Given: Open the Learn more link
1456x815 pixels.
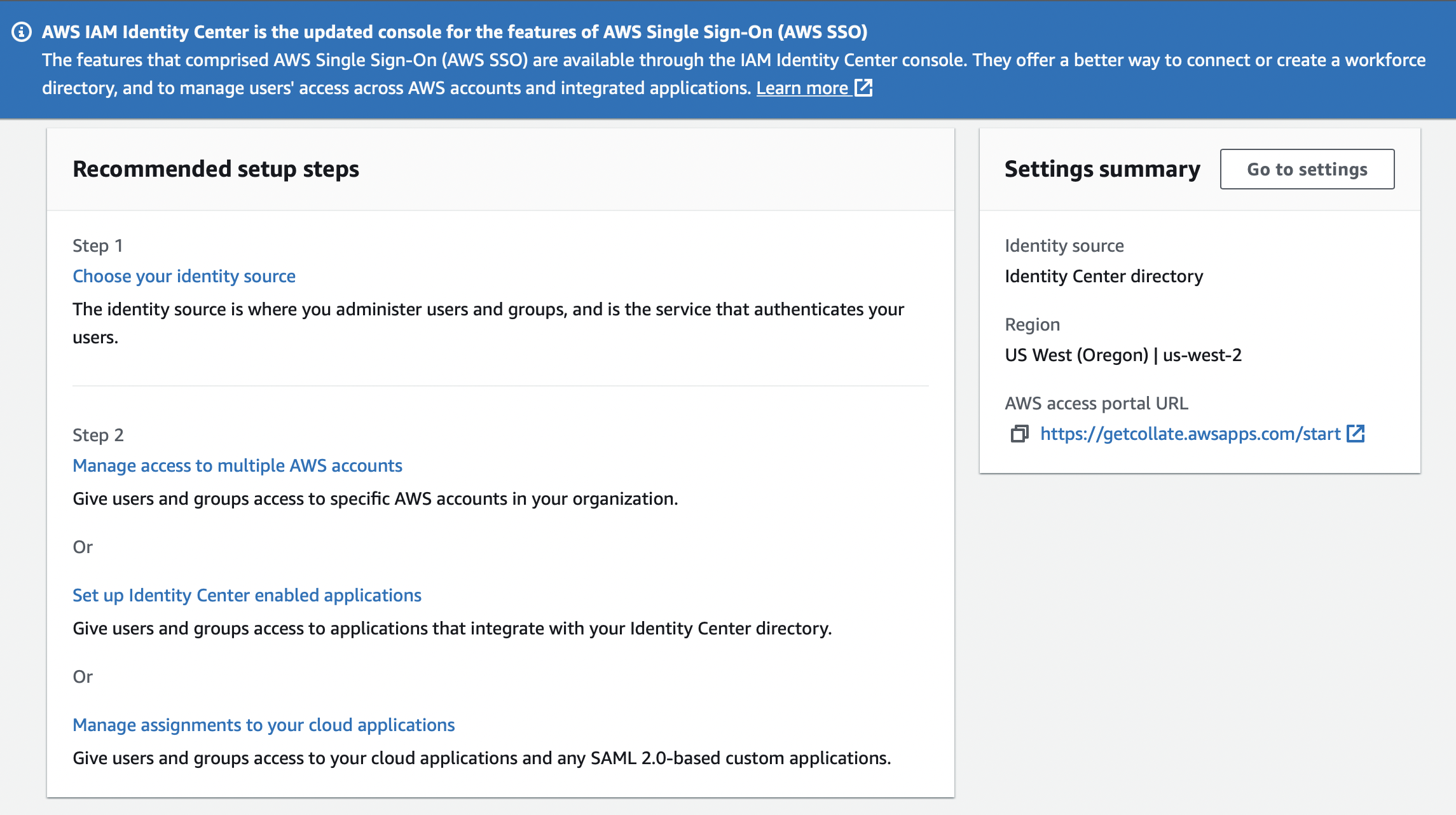Looking at the screenshot, I should tap(802, 88).
